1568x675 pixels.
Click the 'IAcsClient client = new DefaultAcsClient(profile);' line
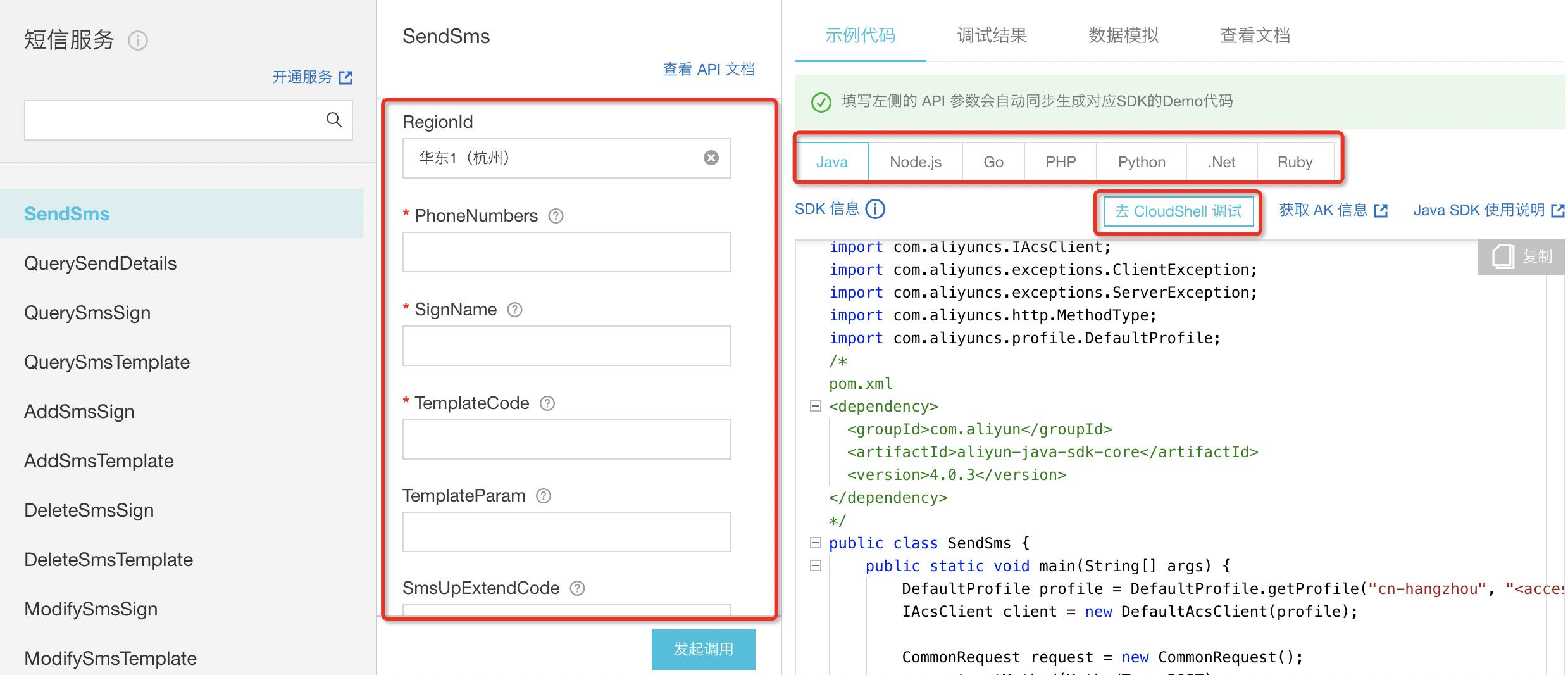1129,612
